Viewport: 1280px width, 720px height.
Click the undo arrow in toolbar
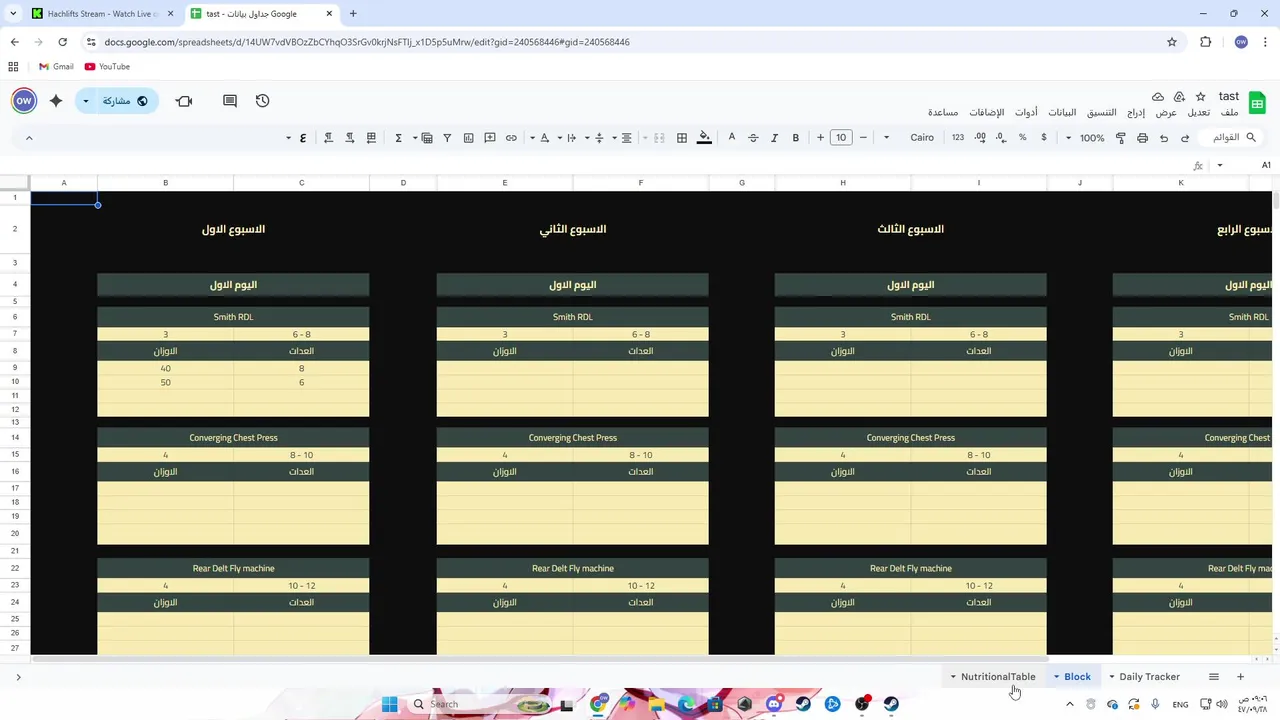[x=1164, y=138]
